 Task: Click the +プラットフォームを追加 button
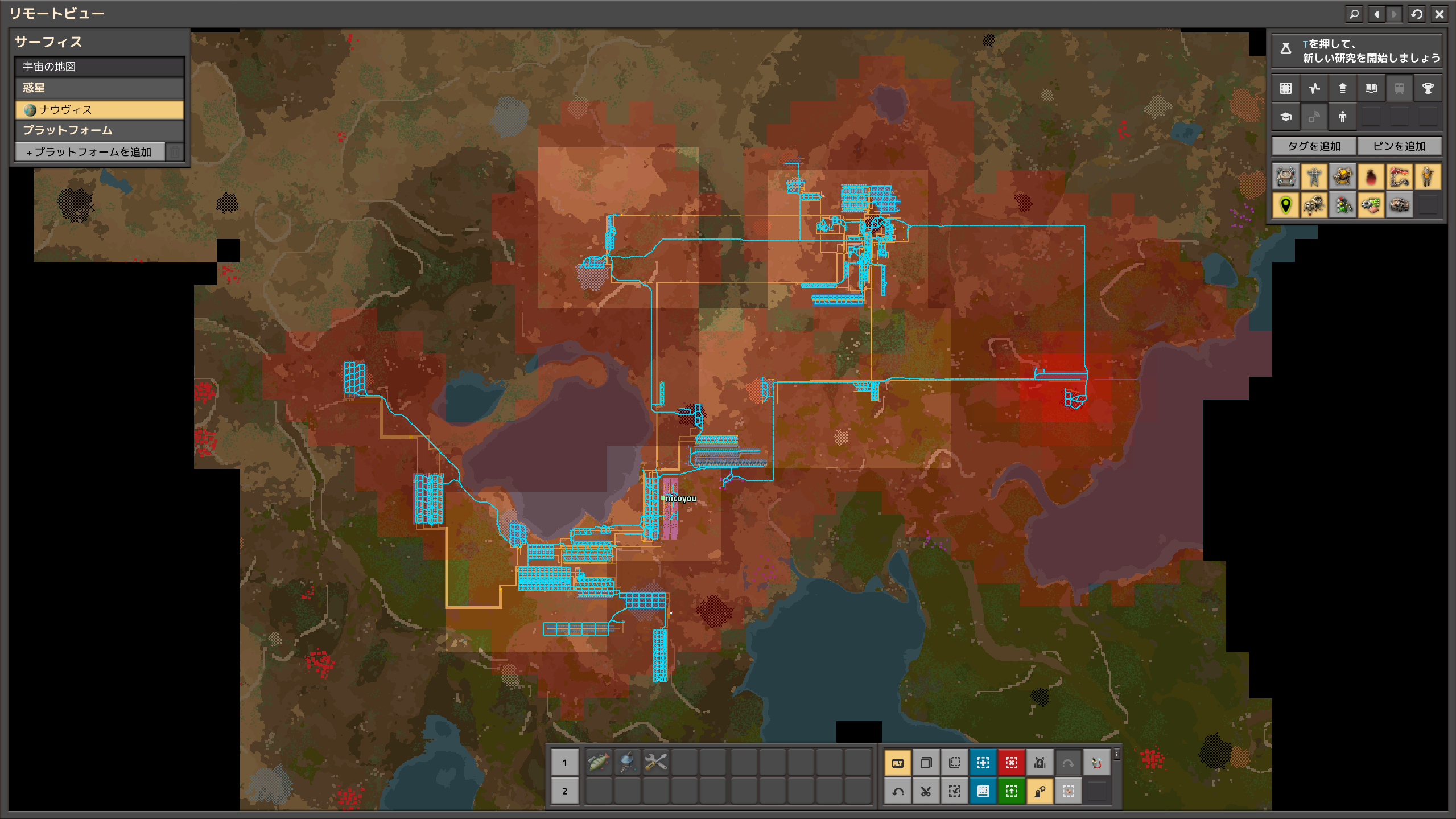click(90, 152)
